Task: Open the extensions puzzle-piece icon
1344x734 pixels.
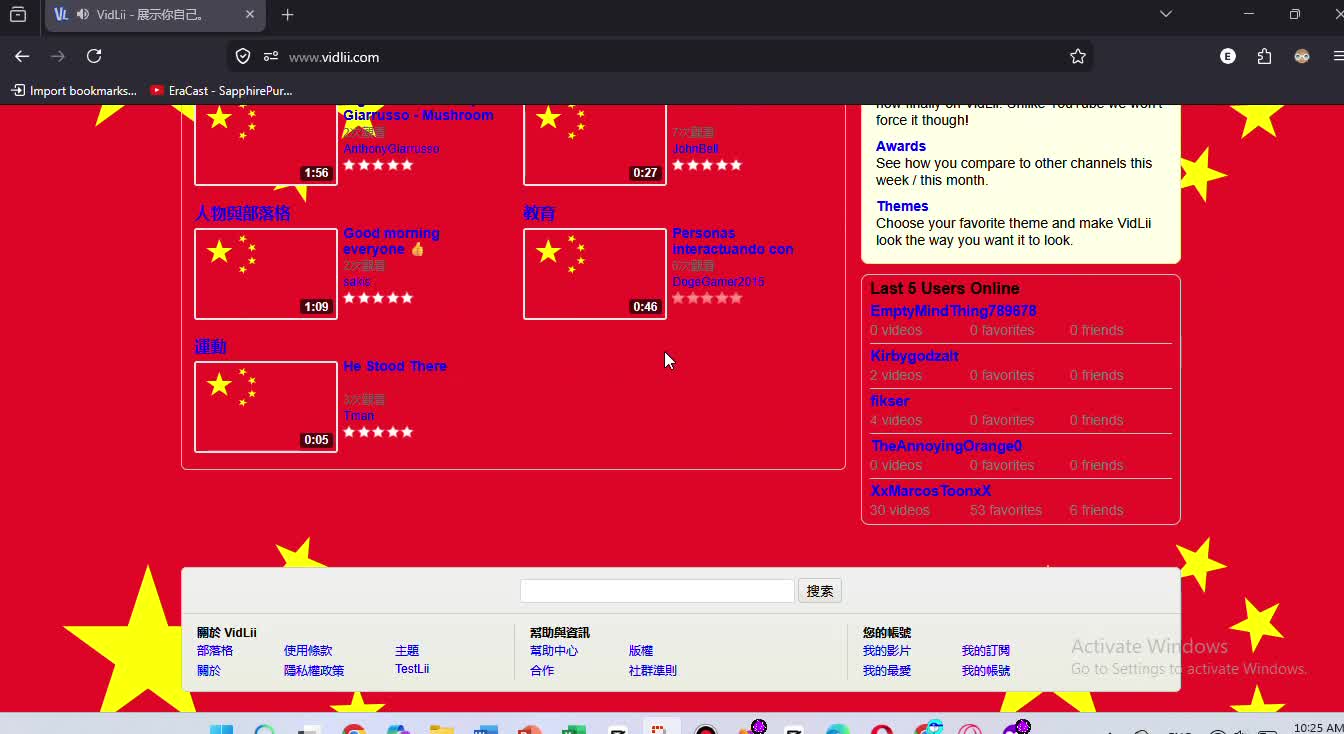Action: (x=1264, y=57)
